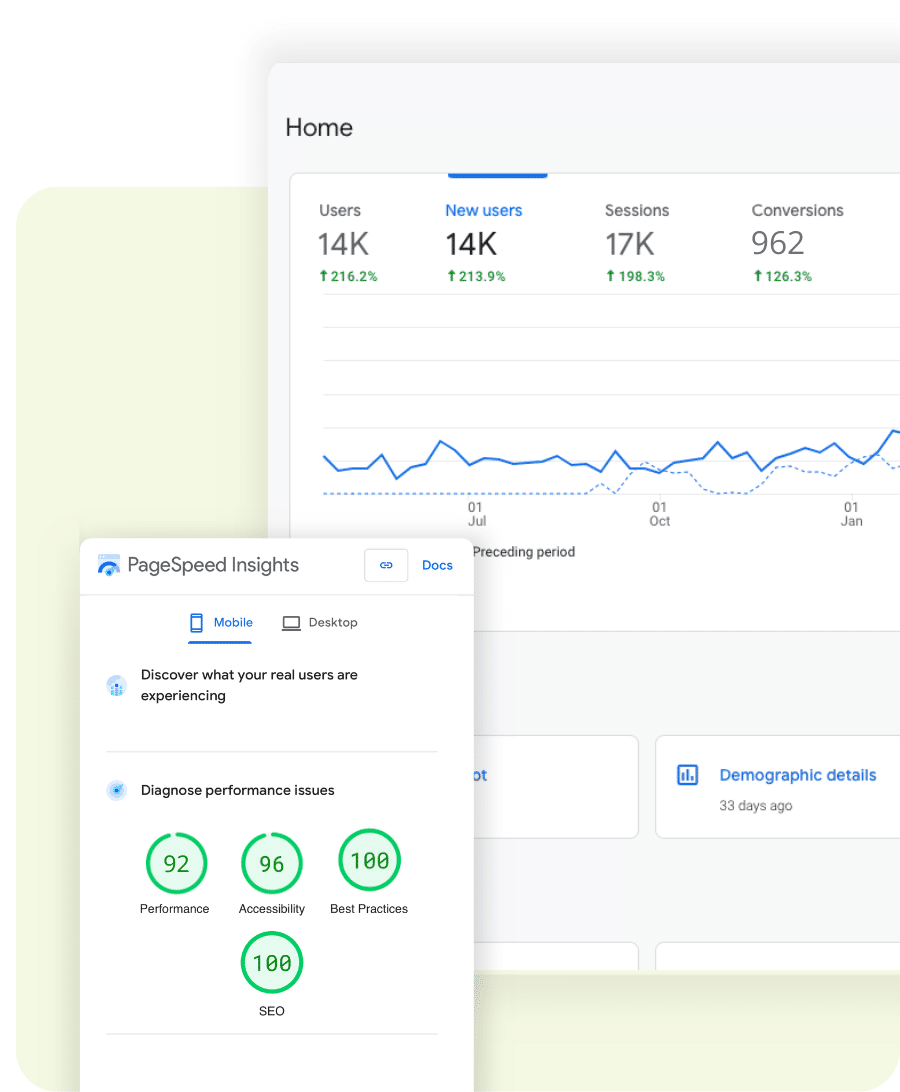Click the 213.9% new users increase value

476,276
